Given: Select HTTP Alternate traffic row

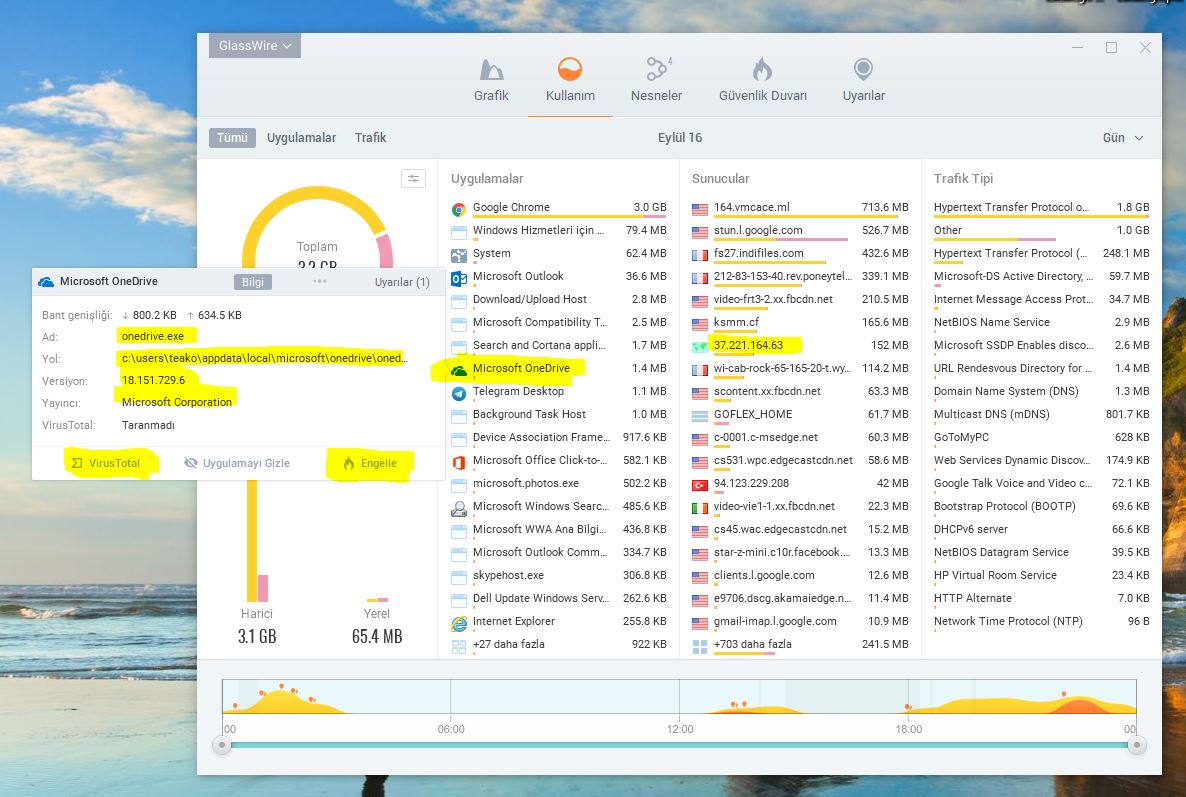Looking at the screenshot, I should [x=1042, y=598].
